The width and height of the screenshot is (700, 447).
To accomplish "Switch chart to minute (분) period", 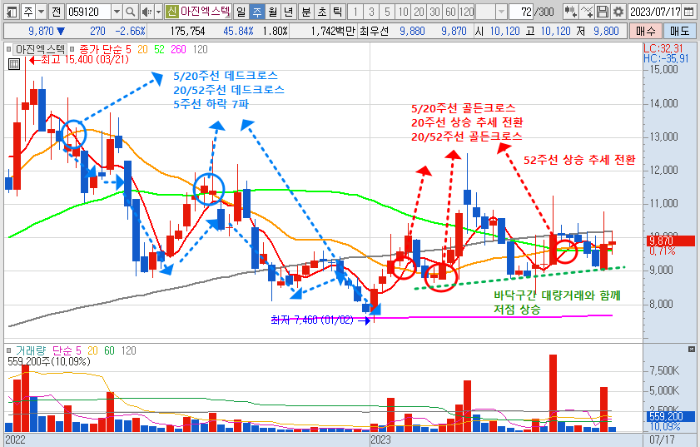I will coord(306,12).
